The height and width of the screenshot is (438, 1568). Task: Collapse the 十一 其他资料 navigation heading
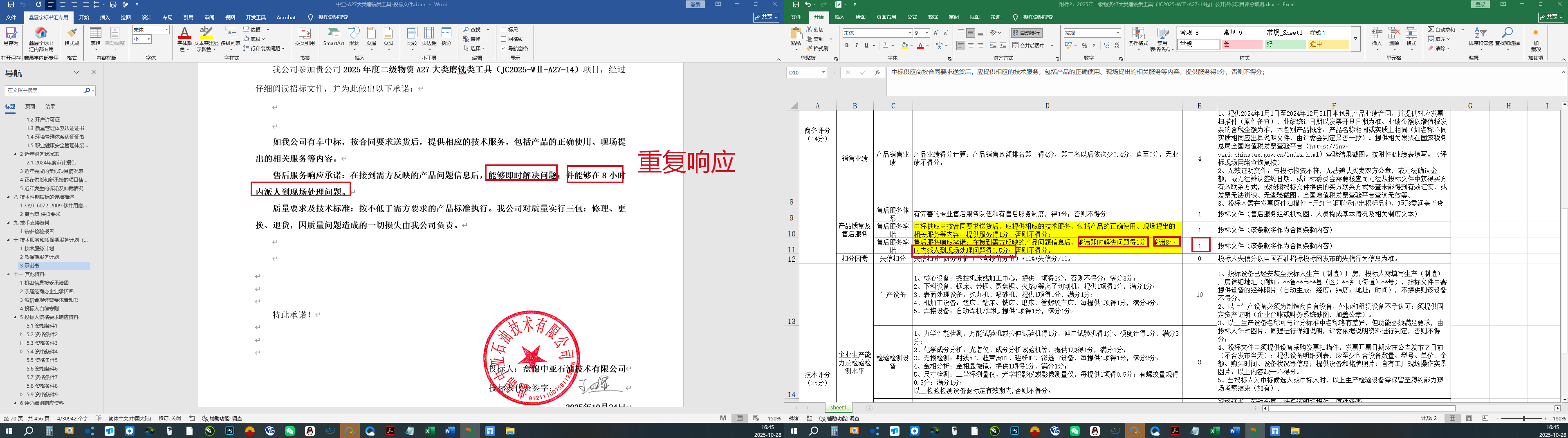click(9, 274)
